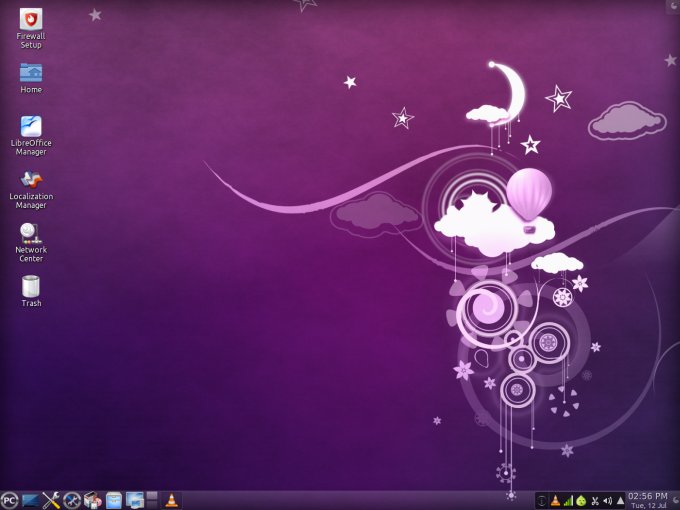This screenshot has width=680, height=510.
Task: Click the VLC cone icon in the system tray
Action: coord(555,501)
